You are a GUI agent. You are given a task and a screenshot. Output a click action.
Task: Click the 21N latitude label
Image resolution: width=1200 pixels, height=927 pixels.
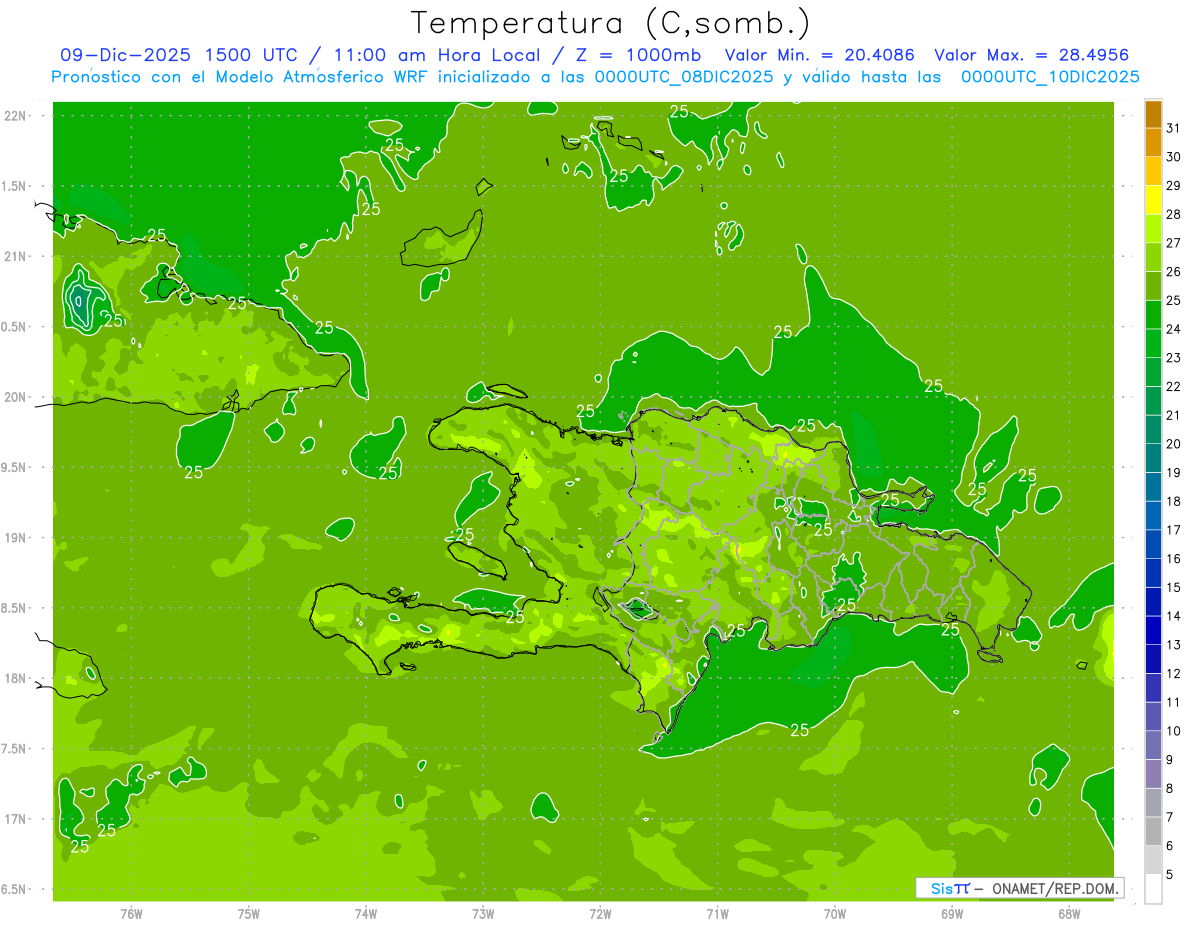pos(17,256)
